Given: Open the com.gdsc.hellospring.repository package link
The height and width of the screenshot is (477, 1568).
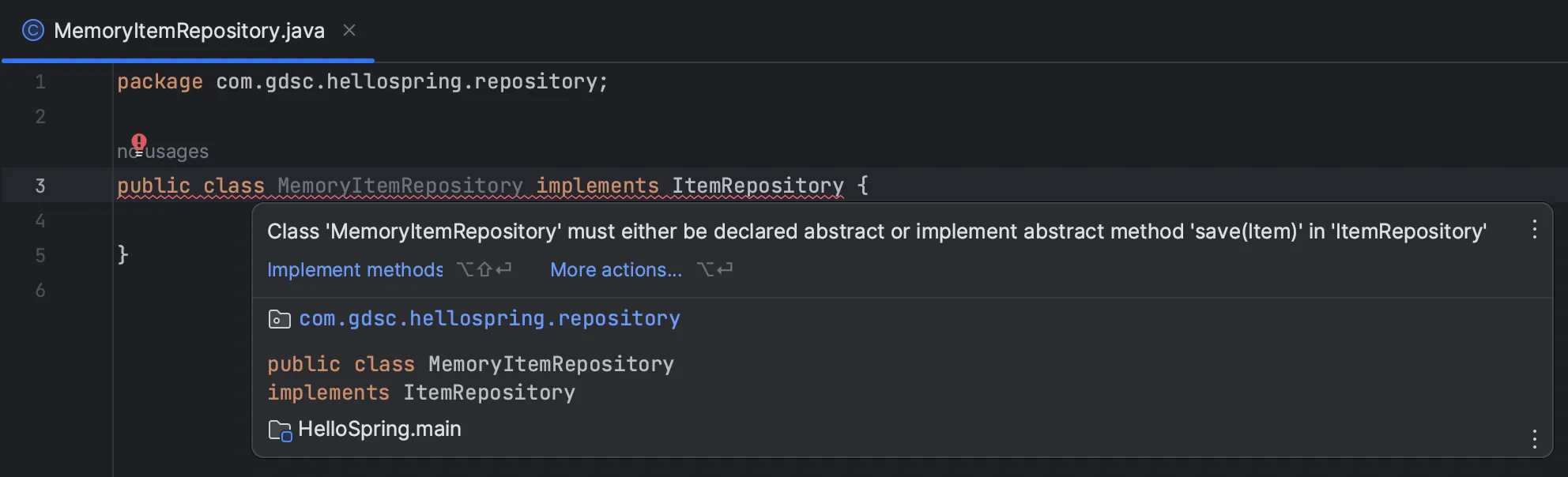Looking at the screenshot, I should (x=489, y=318).
